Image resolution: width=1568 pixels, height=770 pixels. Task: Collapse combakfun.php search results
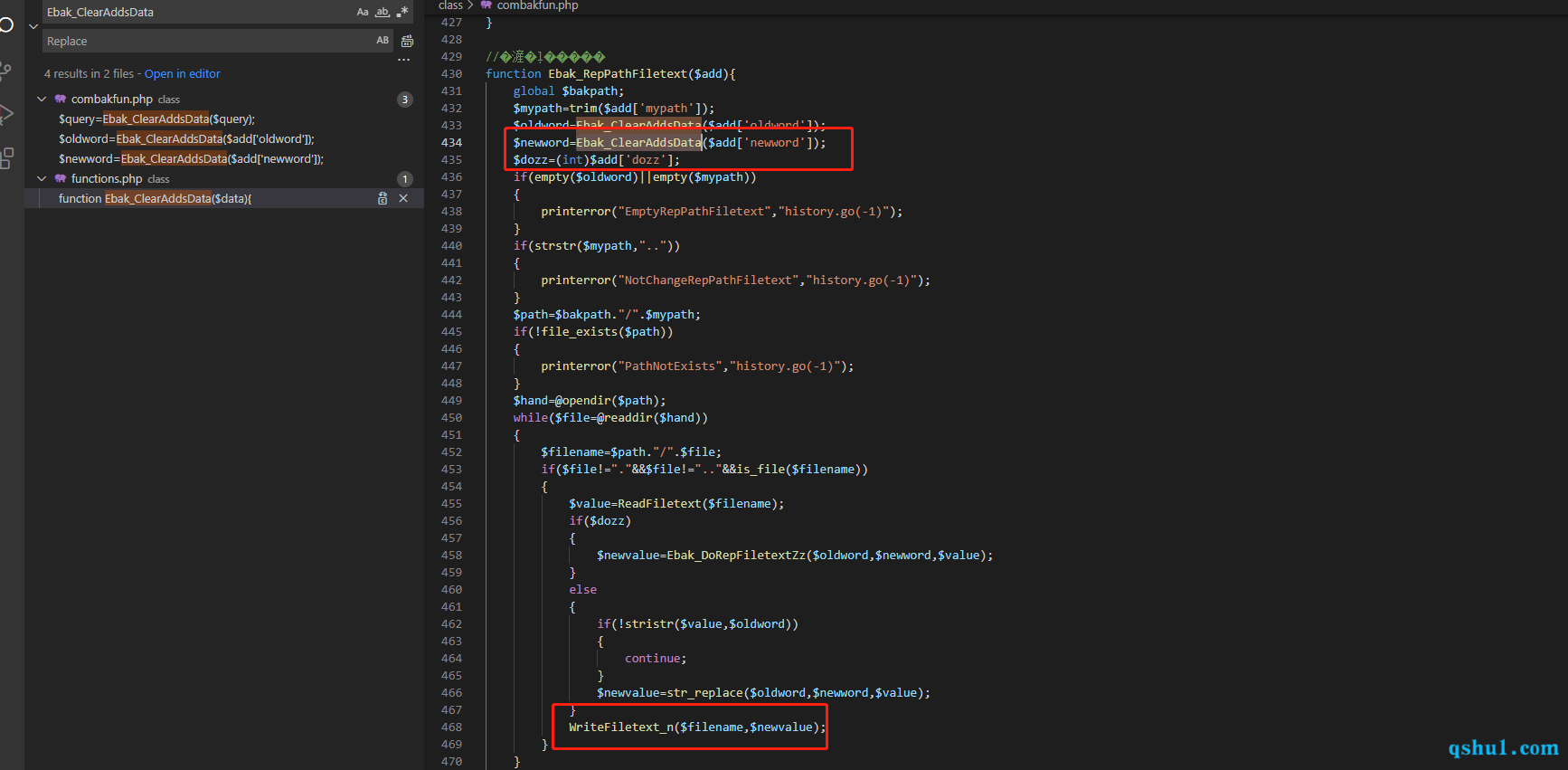click(42, 99)
